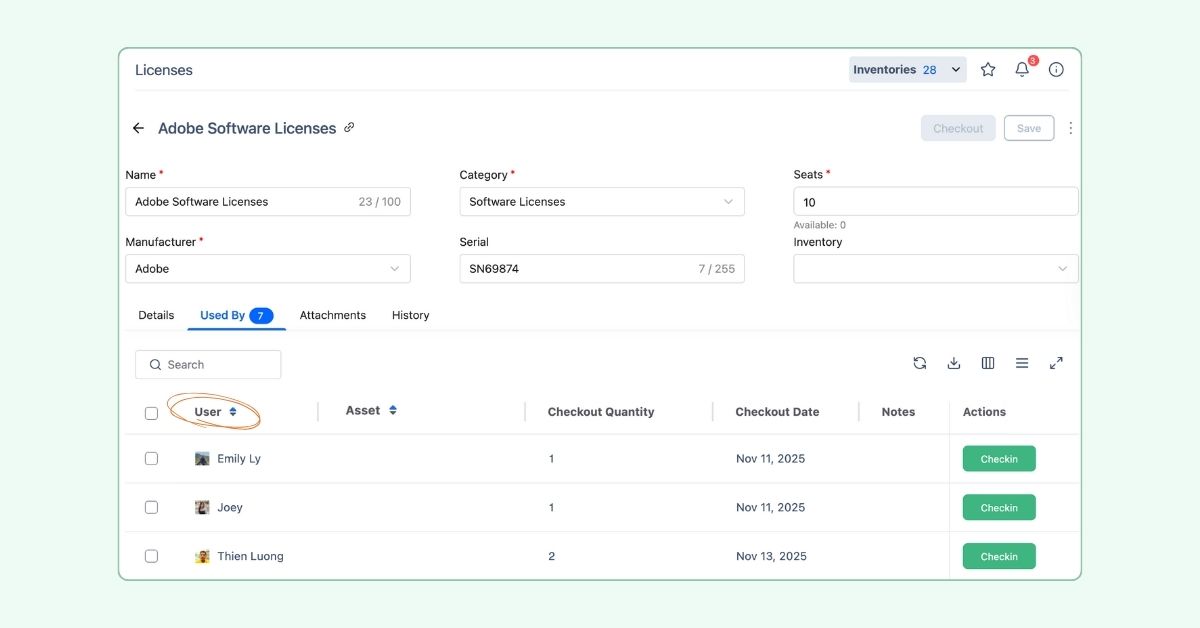Click the back arrow beside Adobe Software Licenses
1200x628 pixels.
[138, 129]
